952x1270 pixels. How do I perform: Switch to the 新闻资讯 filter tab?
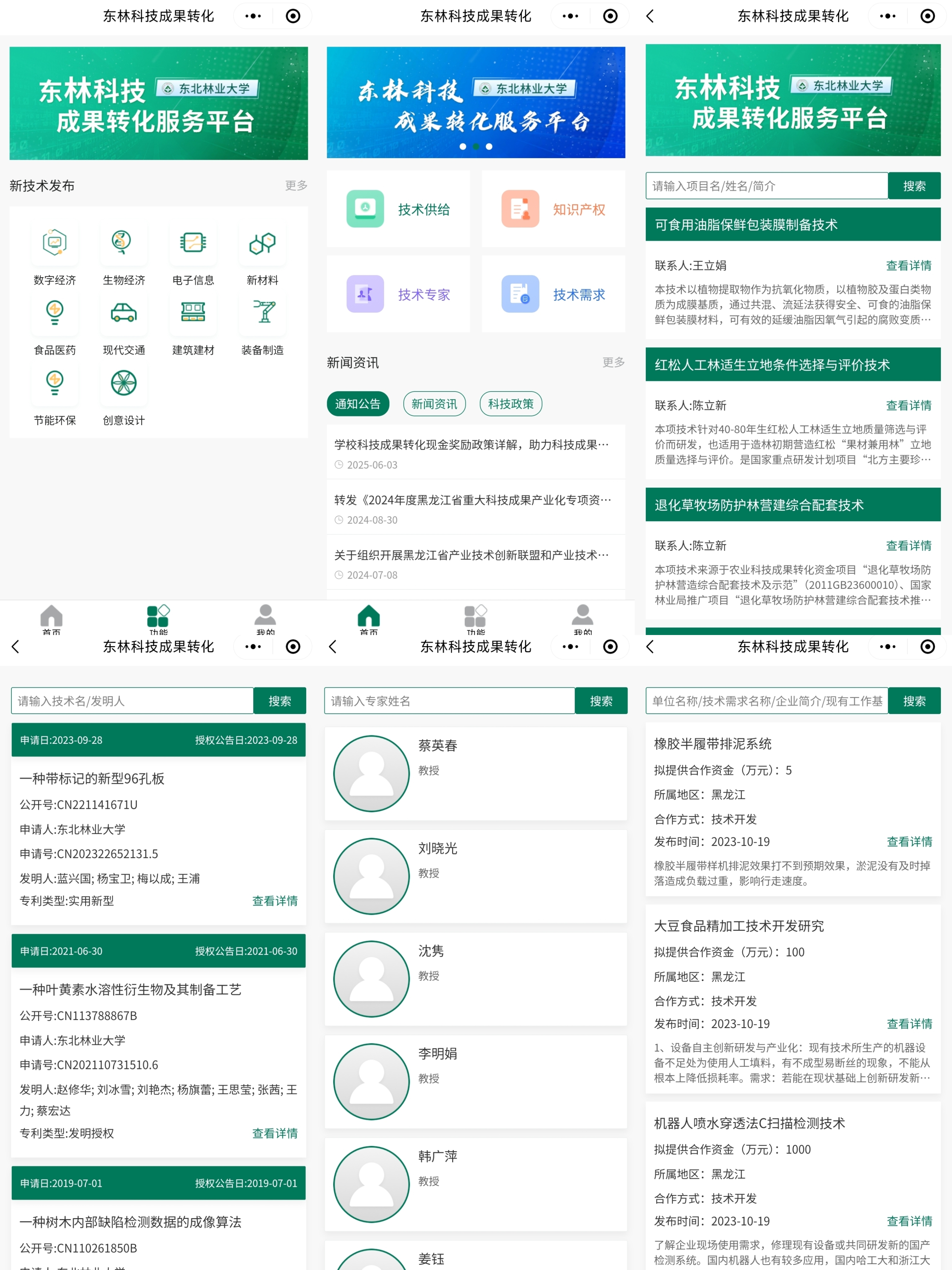coord(434,404)
